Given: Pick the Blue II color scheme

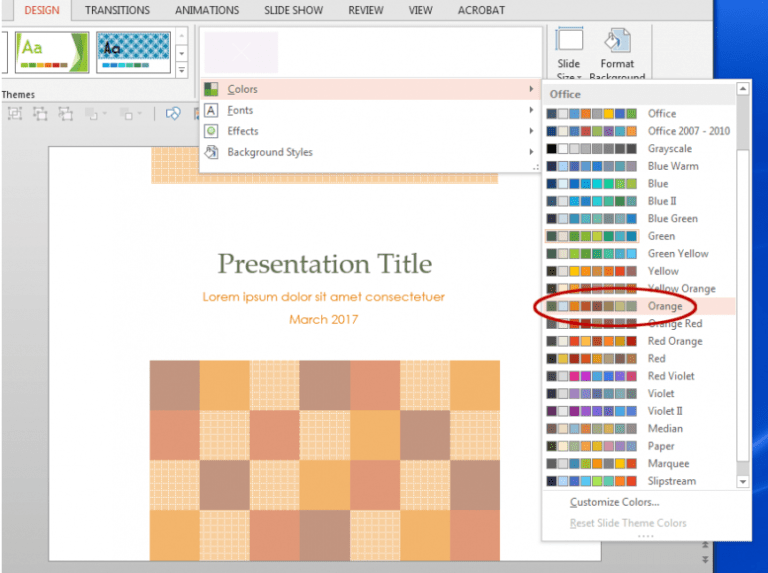Looking at the screenshot, I should coord(640,201).
